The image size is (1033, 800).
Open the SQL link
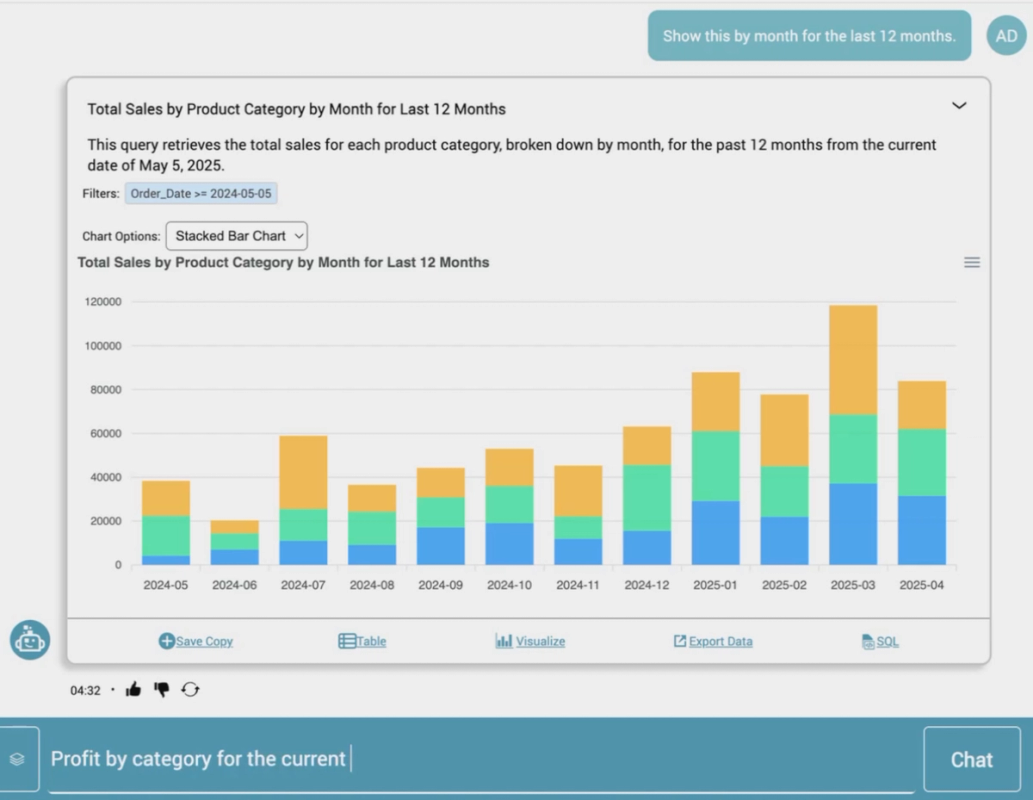coord(887,641)
